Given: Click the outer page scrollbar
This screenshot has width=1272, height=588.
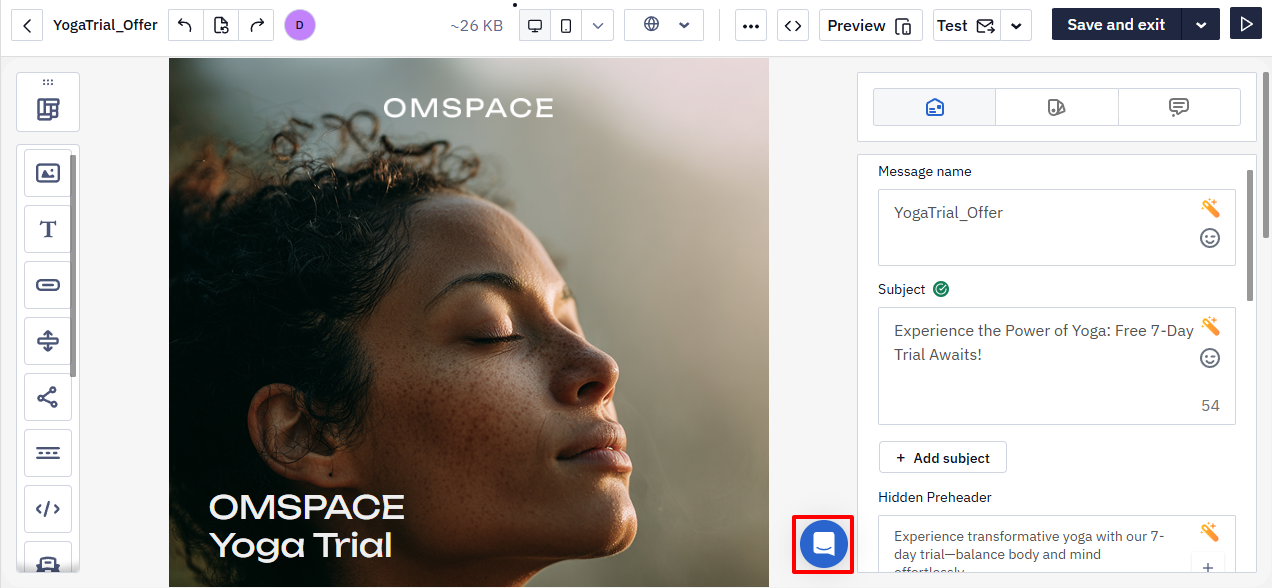Looking at the screenshot, I should pyautogui.click(x=1267, y=155).
